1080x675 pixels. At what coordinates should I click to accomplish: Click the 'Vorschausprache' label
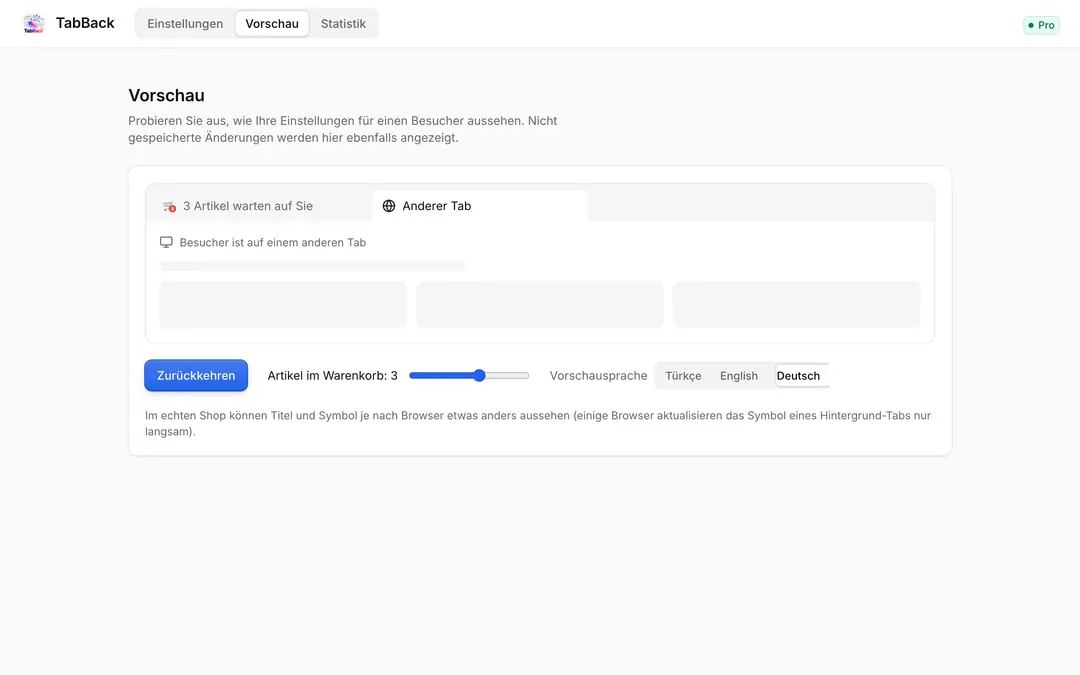(x=599, y=376)
